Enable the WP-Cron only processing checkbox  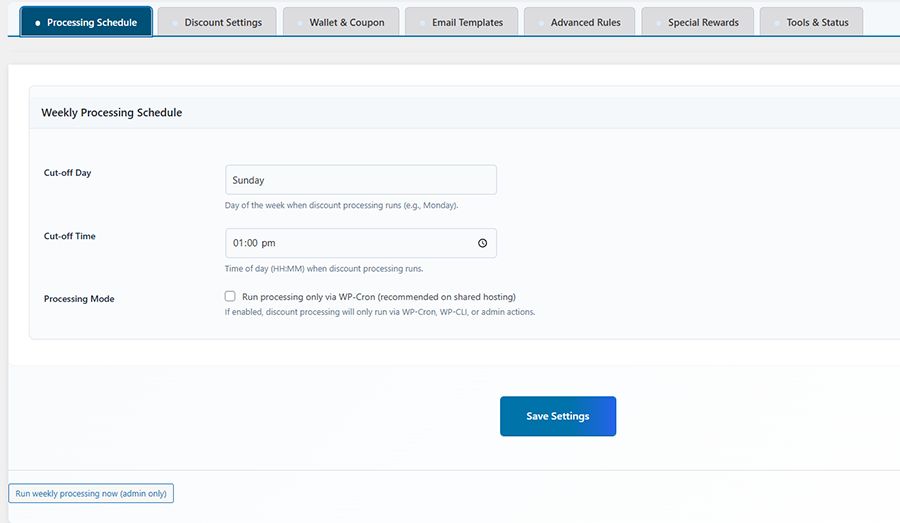pyautogui.click(x=230, y=296)
